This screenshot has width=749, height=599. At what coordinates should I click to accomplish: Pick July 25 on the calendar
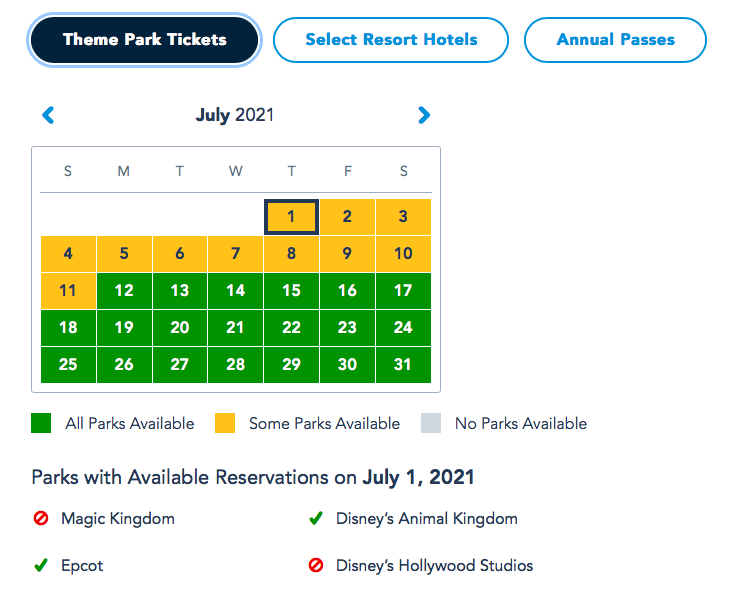tap(68, 365)
